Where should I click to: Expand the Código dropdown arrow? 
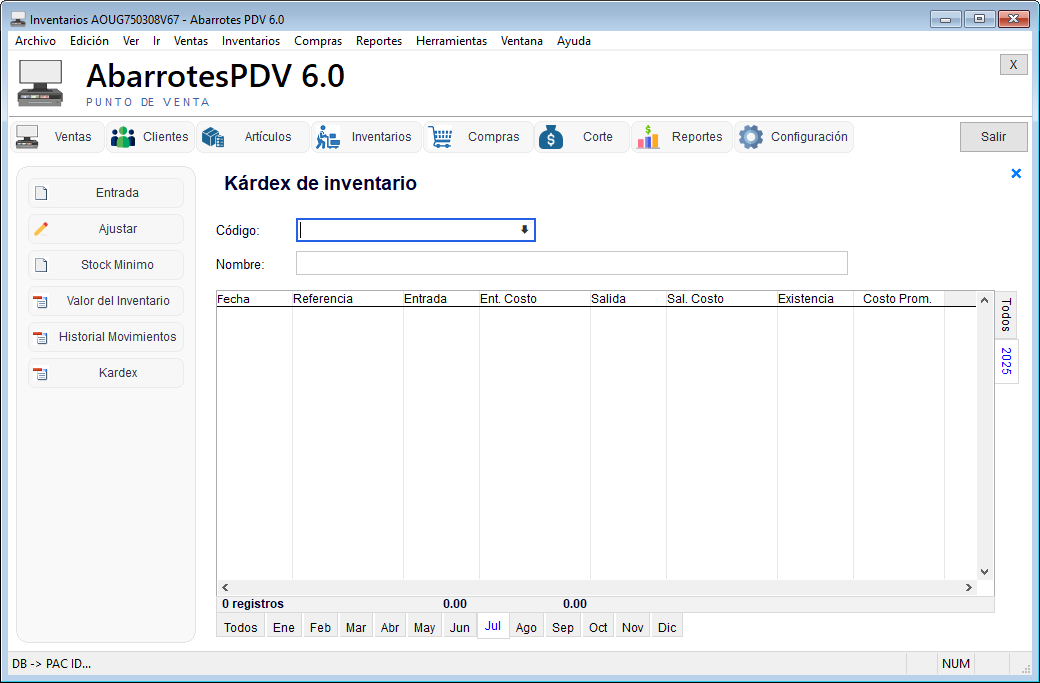click(x=524, y=230)
